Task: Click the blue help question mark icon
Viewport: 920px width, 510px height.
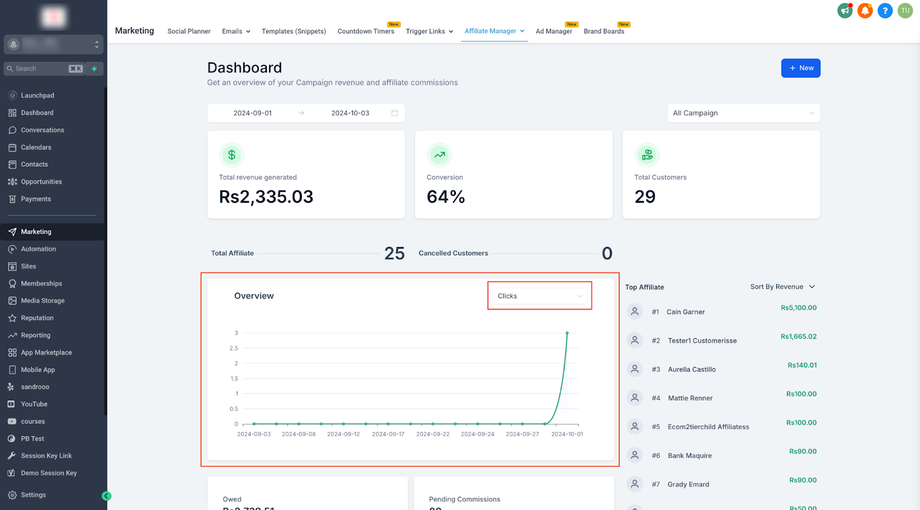Action: pyautogui.click(x=885, y=11)
